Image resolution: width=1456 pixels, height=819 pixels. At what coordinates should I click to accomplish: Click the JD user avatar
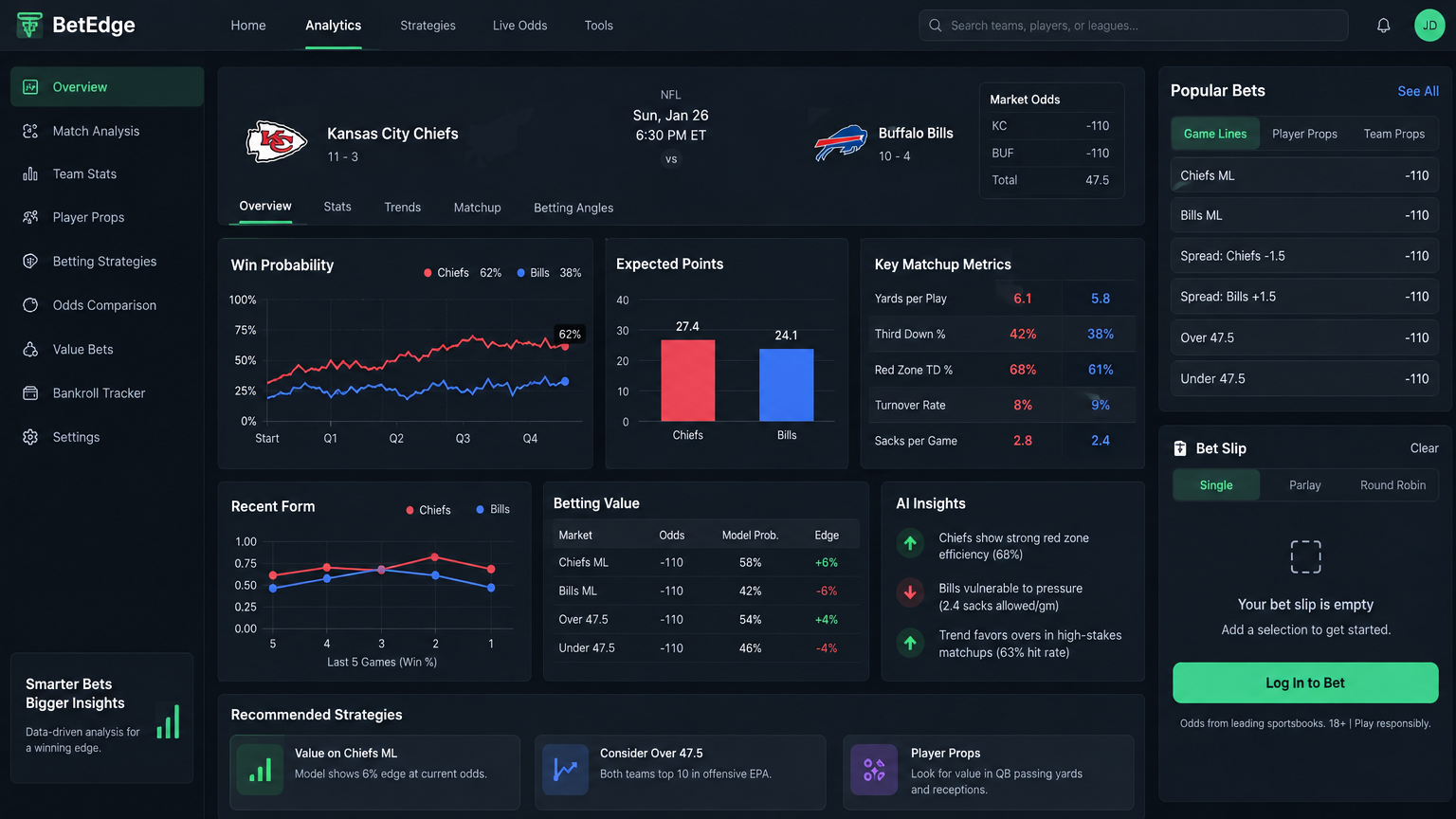point(1429,26)
